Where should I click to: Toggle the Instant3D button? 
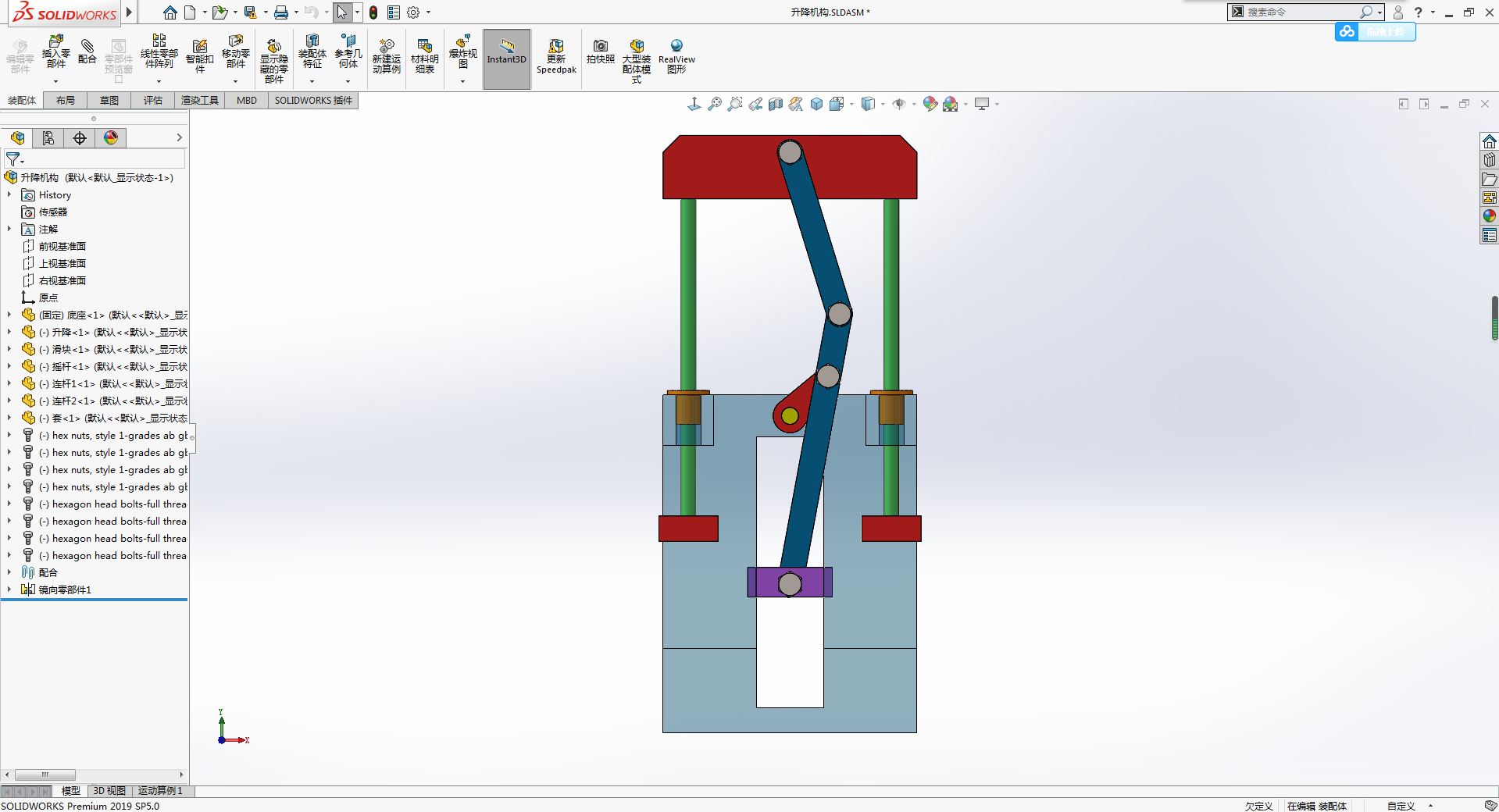tap(507, 59)
